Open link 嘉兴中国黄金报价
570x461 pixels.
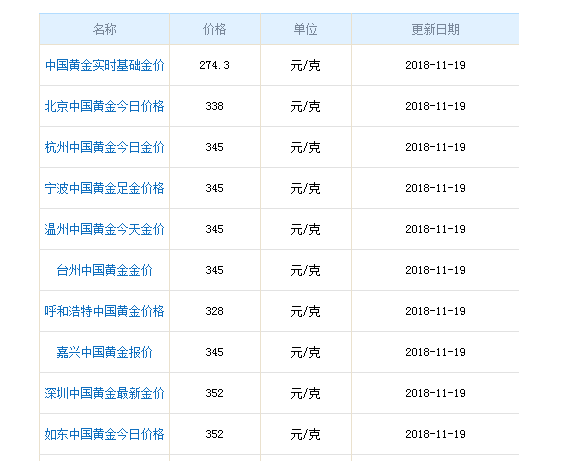tap(105, 352)
